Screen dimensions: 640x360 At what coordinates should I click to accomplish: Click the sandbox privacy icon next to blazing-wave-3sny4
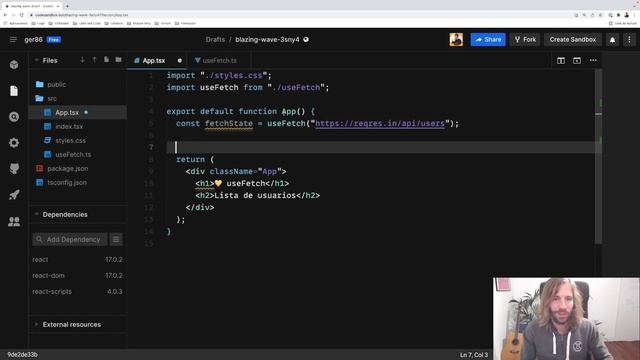(x=306, y=40)
